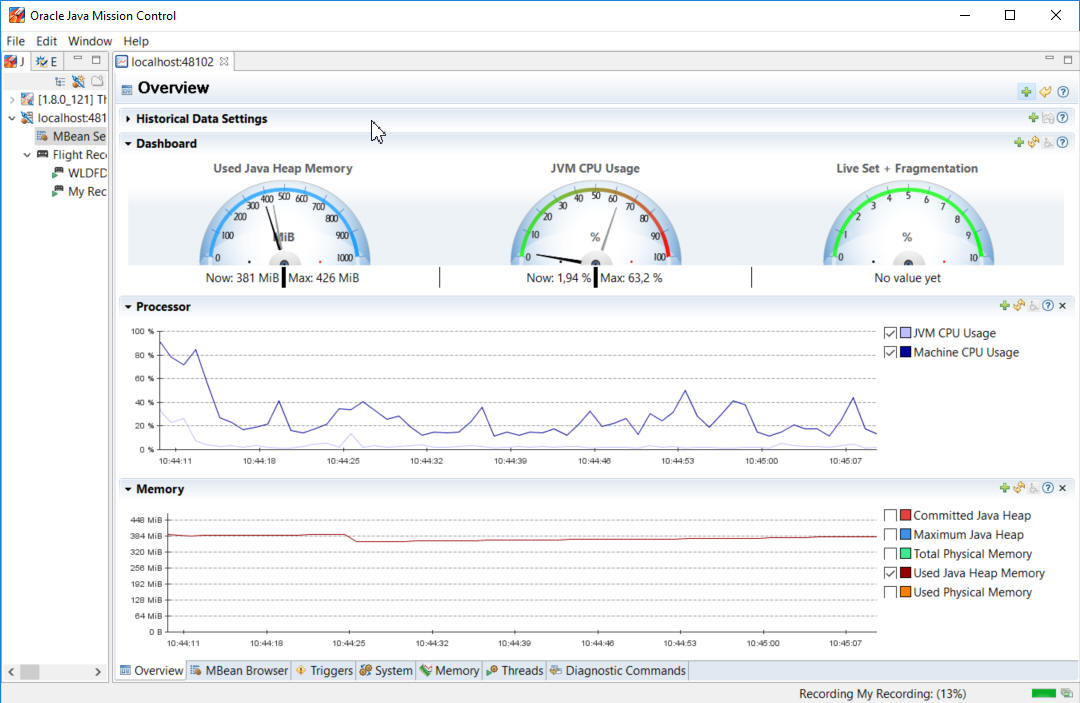Enable Maximum Java Heap checkbox
Viewport: 1080px width, 703px height.
click(890, 535)
